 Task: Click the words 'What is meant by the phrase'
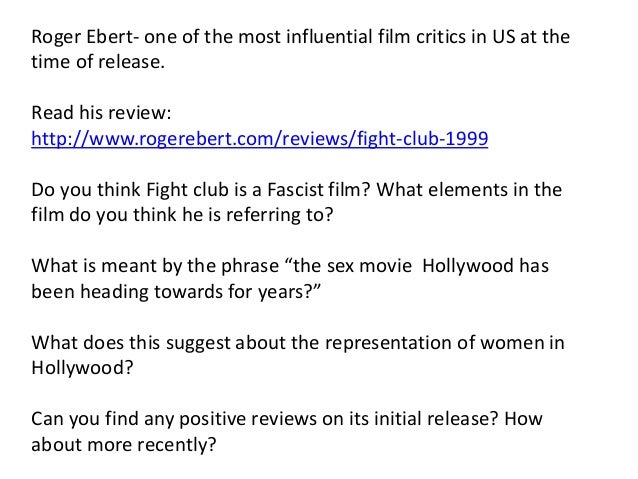point(155,266)
